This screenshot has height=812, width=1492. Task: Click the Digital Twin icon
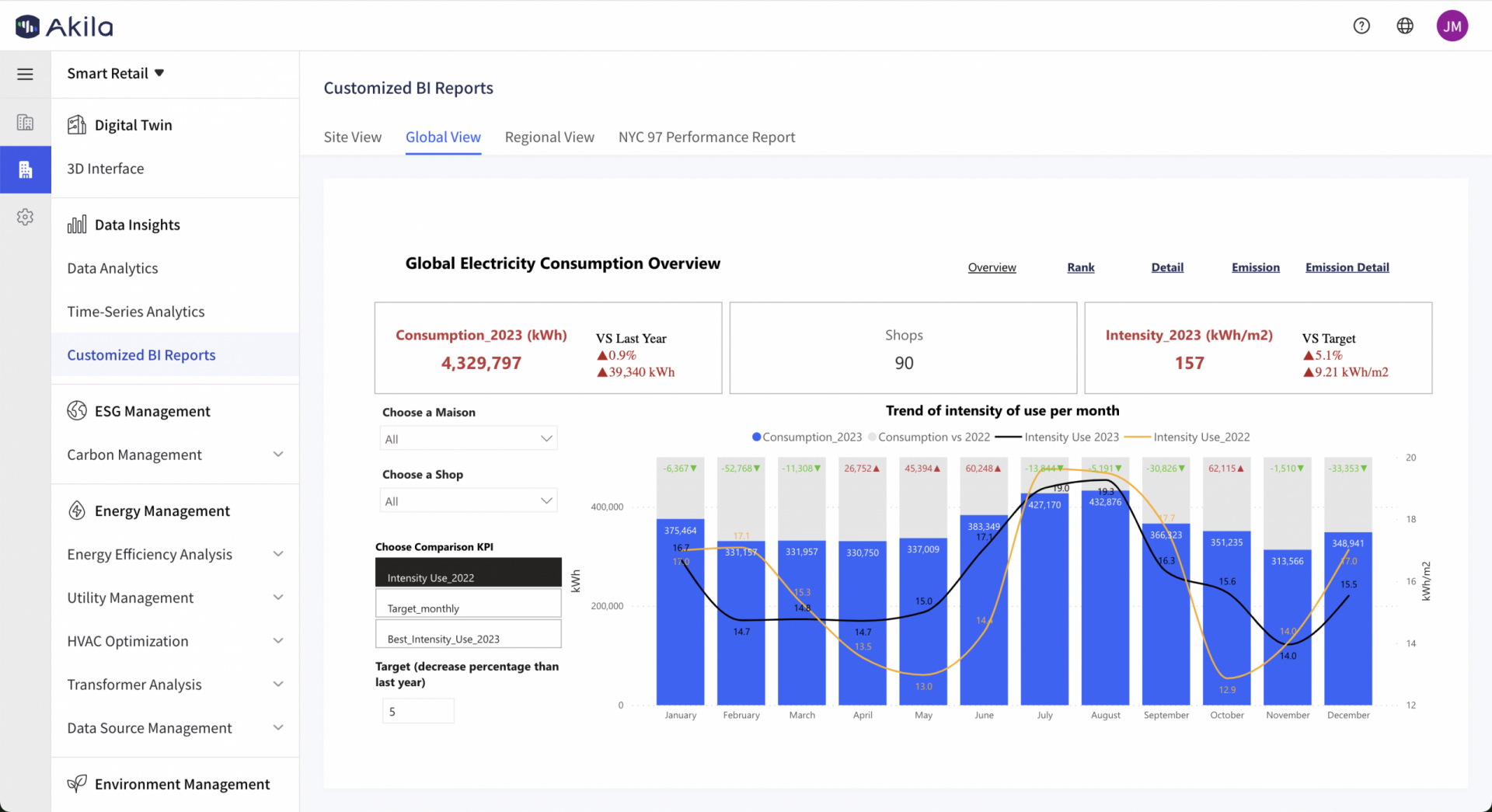point(77,125)
